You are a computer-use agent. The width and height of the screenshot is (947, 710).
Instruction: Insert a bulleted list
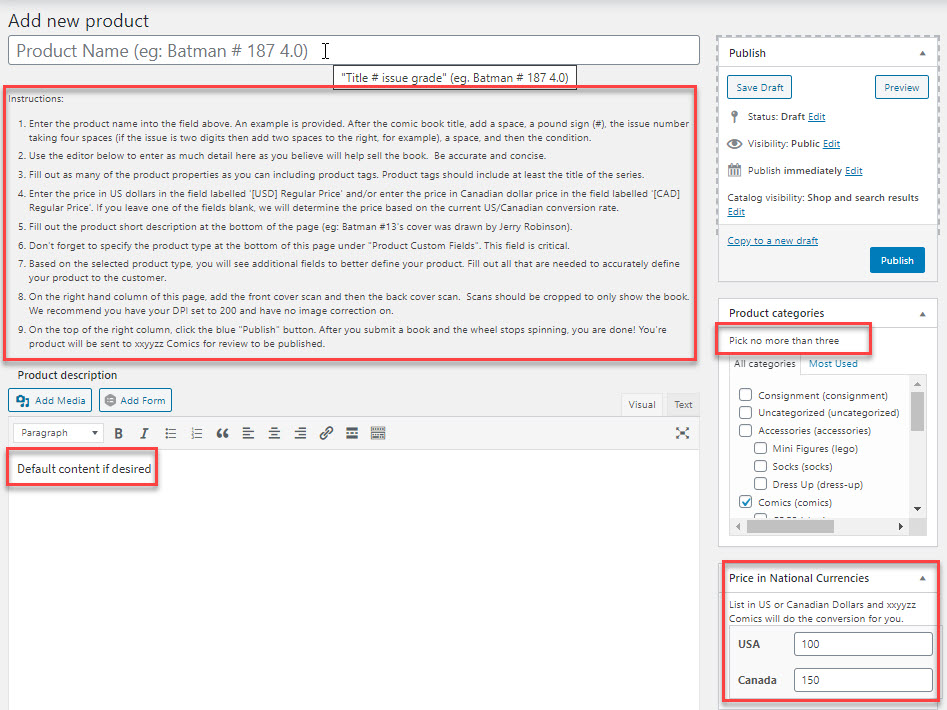[171, 433]
